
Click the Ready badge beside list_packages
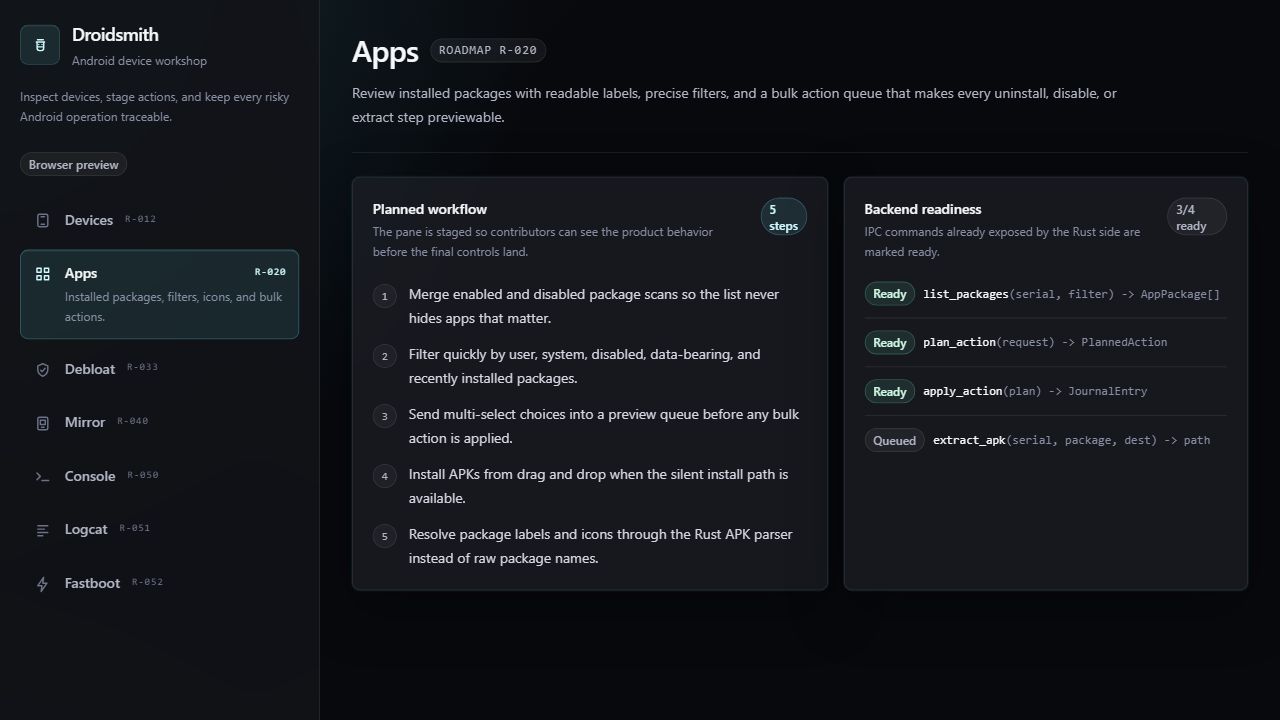pos(889,294)
